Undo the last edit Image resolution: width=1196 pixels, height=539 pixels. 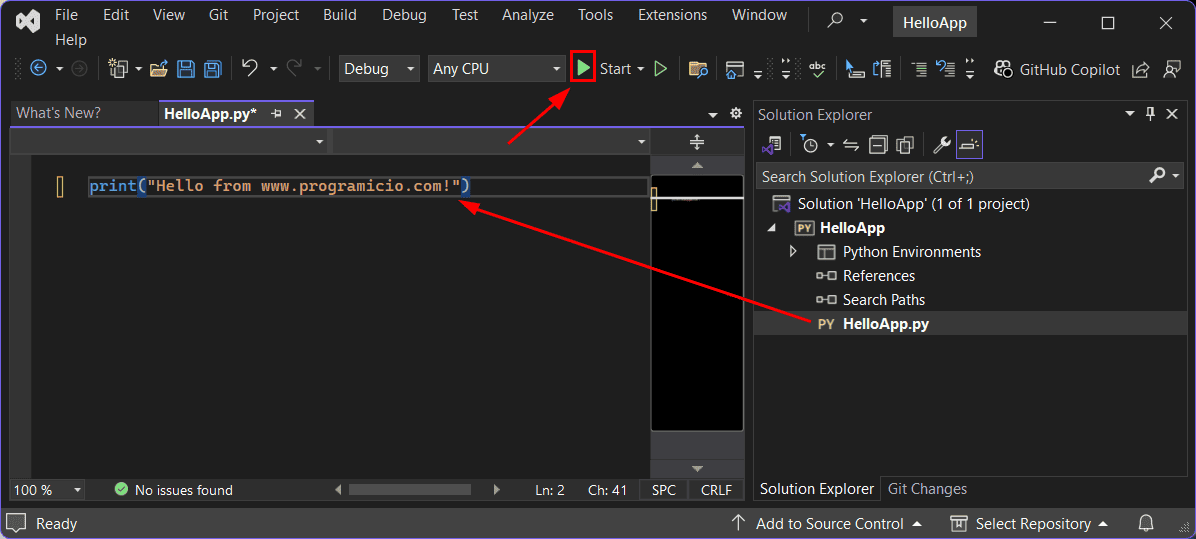coord(249,69)
